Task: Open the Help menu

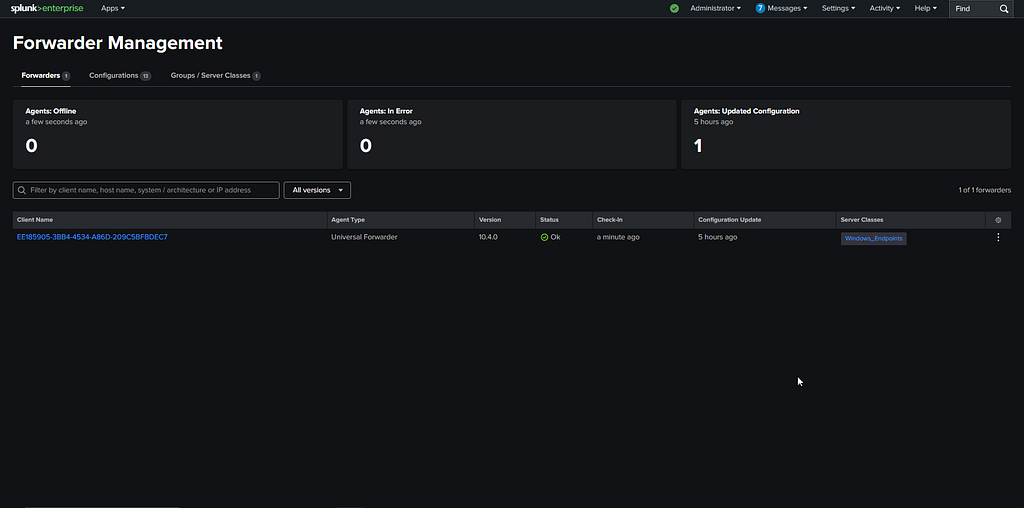Action: [925, 8]
